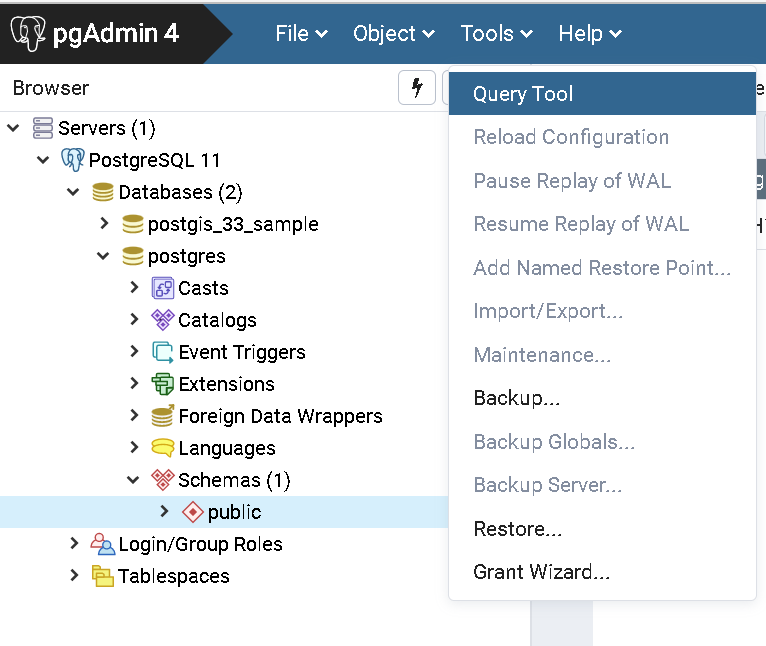Select the Languages label
This screenshot has width=766, height=646.
coord(227,449)
